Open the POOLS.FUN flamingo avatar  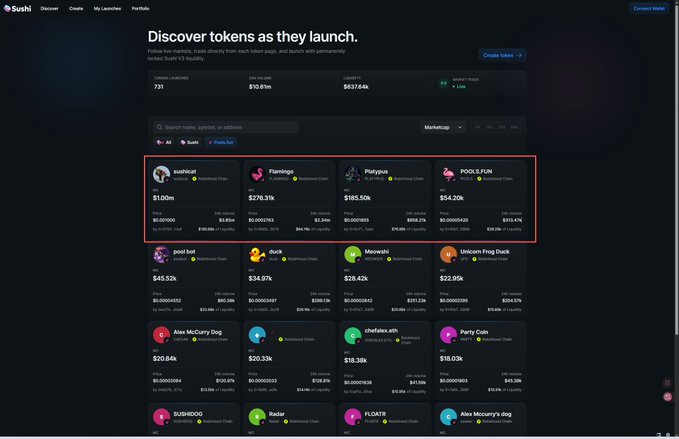pyautogui.click(x=448, y=174)
